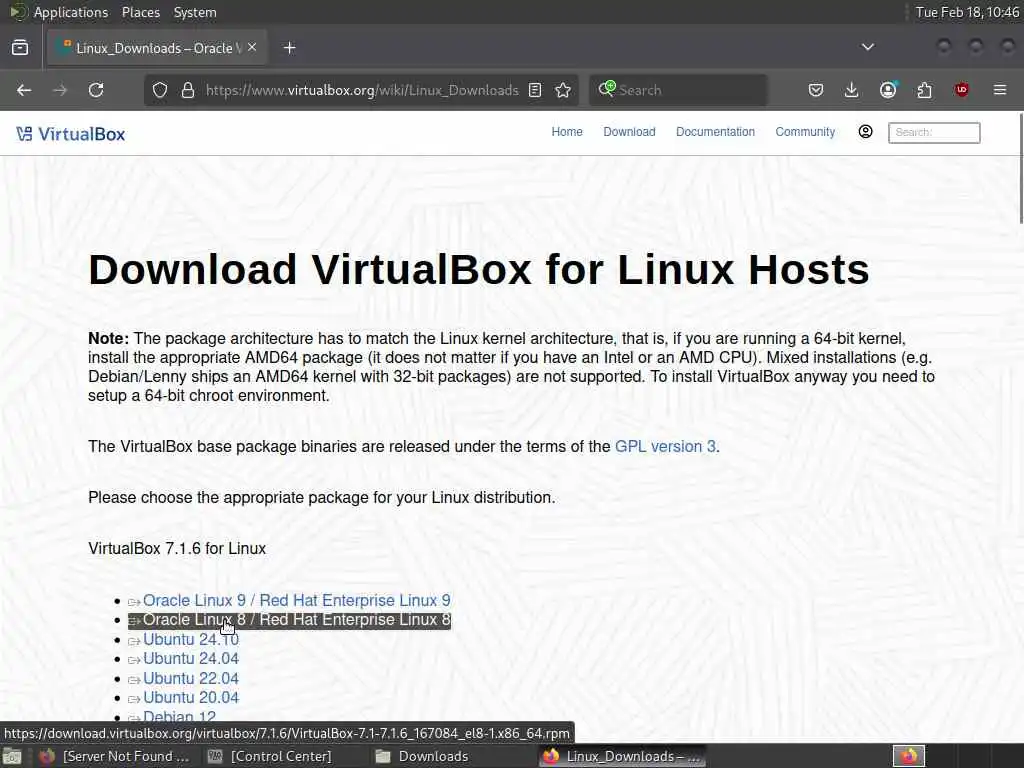Screen dimensions: 1024x768
Task: Open the Download nav link
Action: 629,132
